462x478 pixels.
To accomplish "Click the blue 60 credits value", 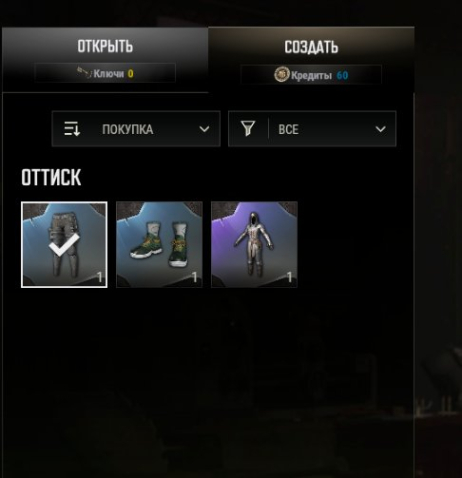I will [342, 75].
